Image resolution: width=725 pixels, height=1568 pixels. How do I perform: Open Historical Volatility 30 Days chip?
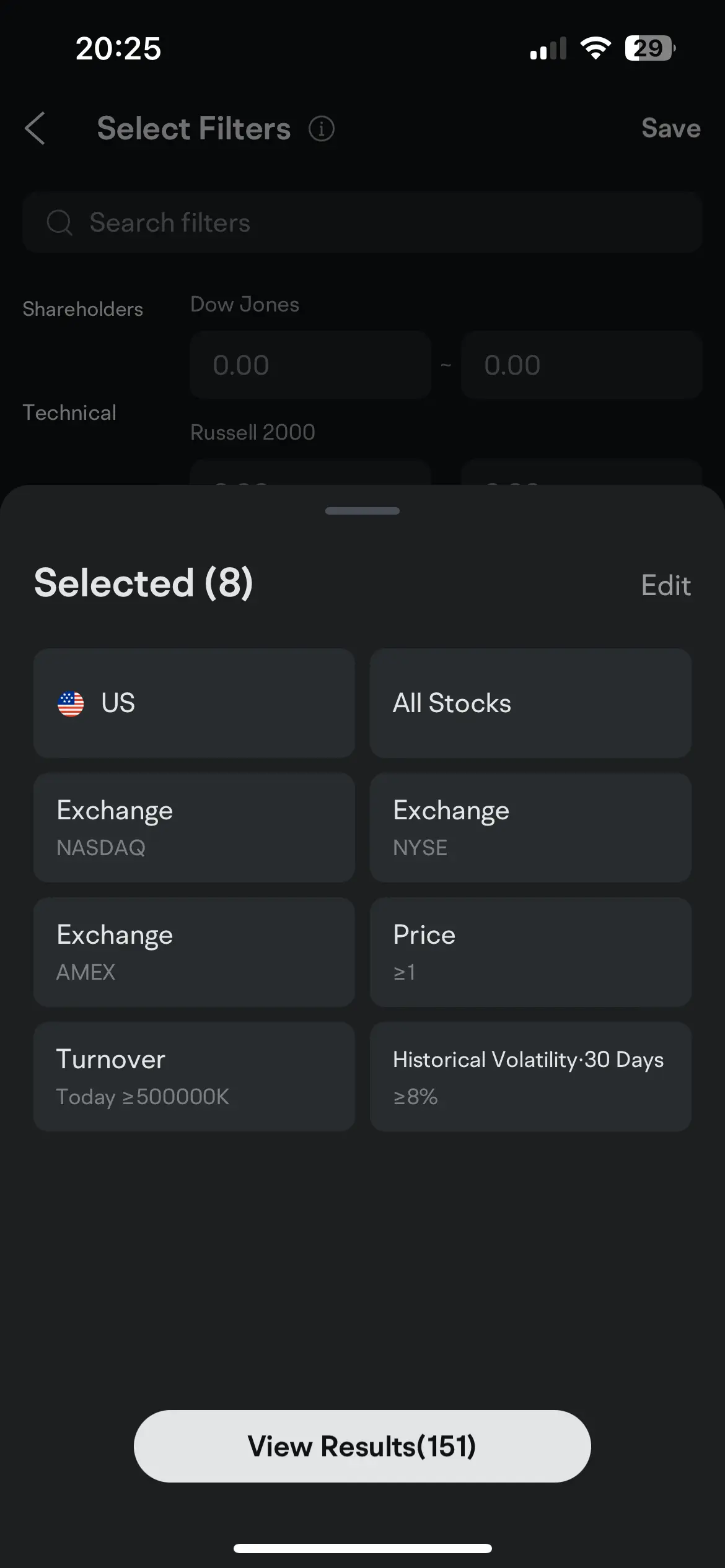click(x=530, y=1076)
